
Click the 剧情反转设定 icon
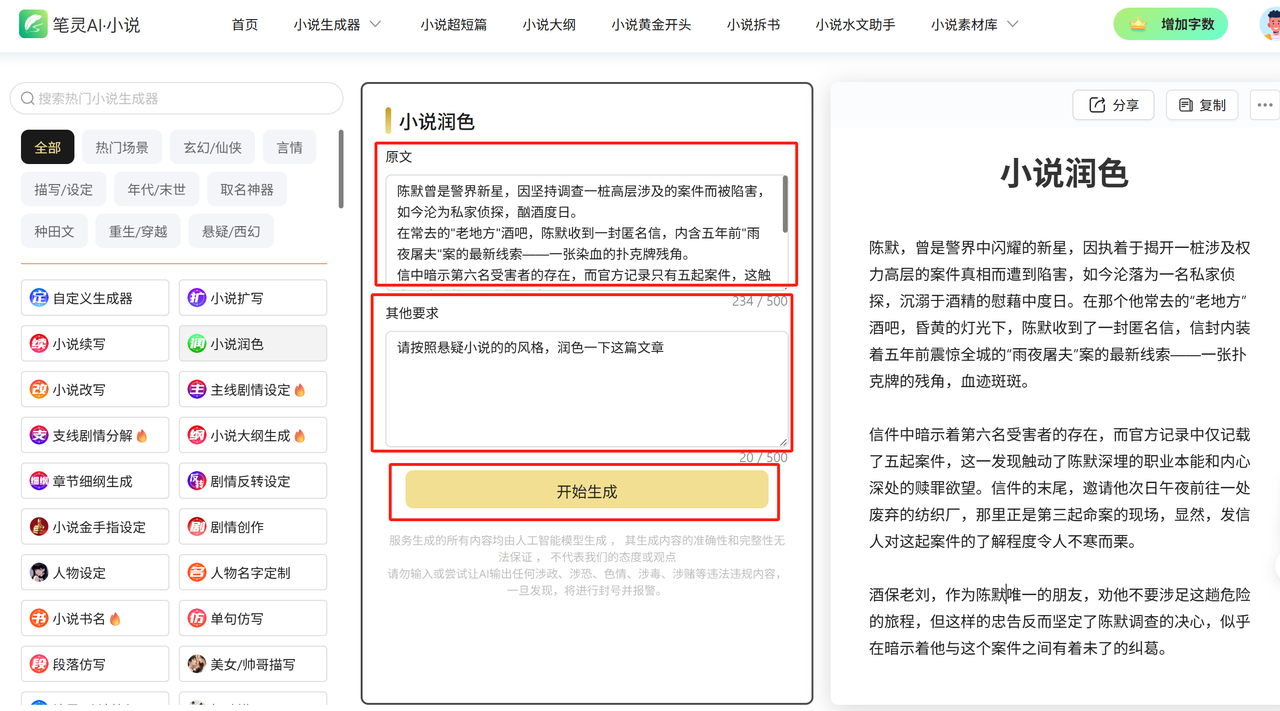(x=197, y=481)
